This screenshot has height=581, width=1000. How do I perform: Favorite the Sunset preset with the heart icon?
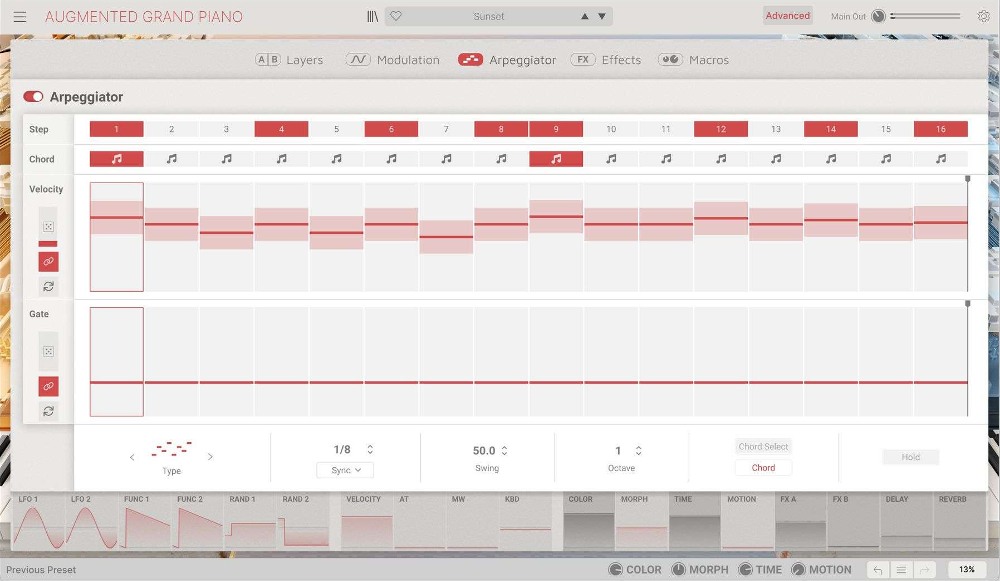tap(395, 15)
